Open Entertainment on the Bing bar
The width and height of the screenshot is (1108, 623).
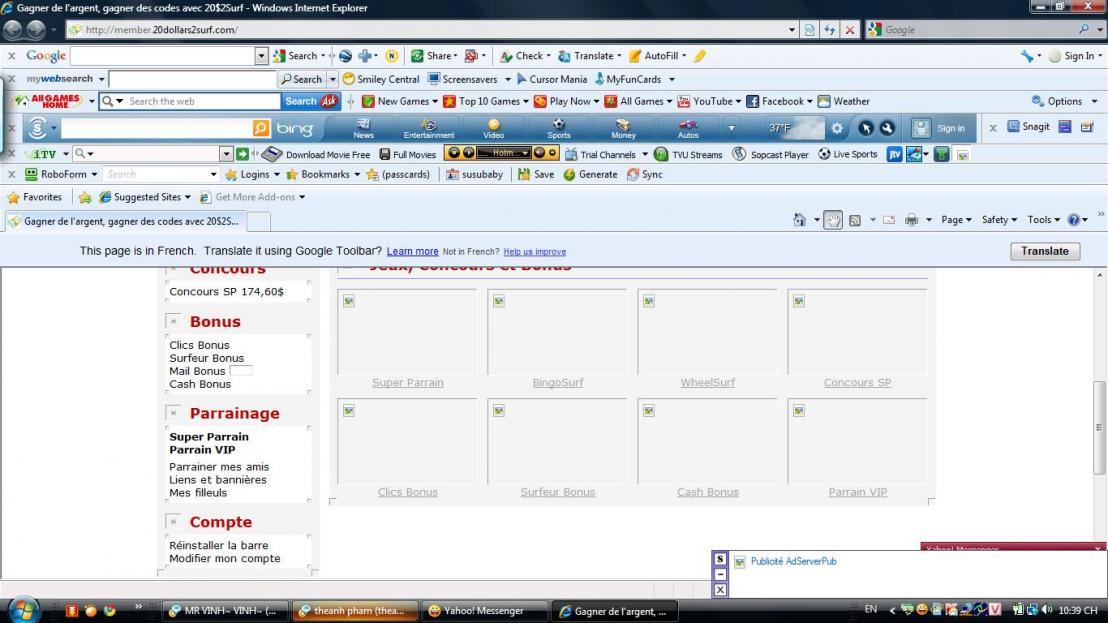429,129
